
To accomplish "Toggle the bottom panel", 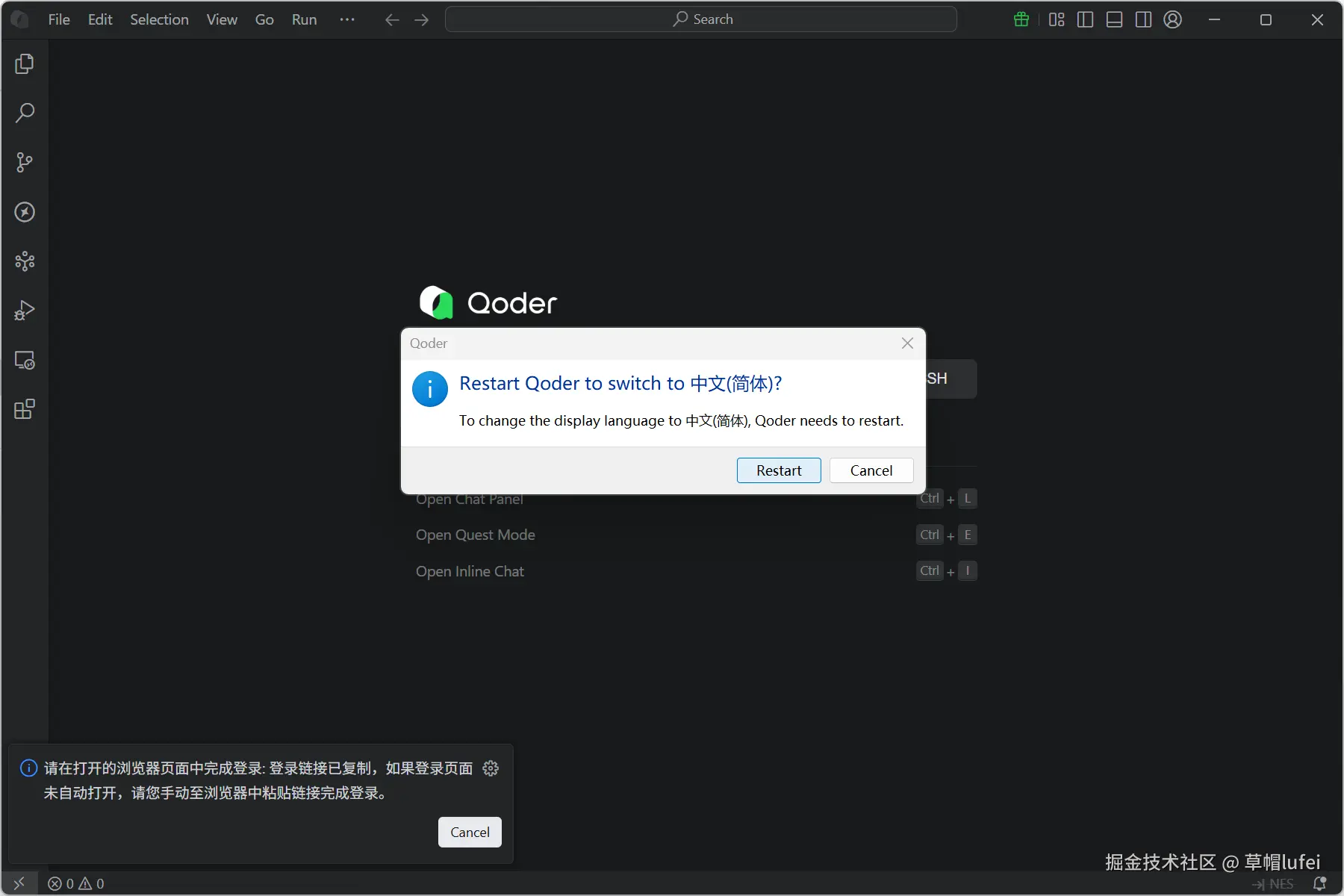I will click(1115, 19).
